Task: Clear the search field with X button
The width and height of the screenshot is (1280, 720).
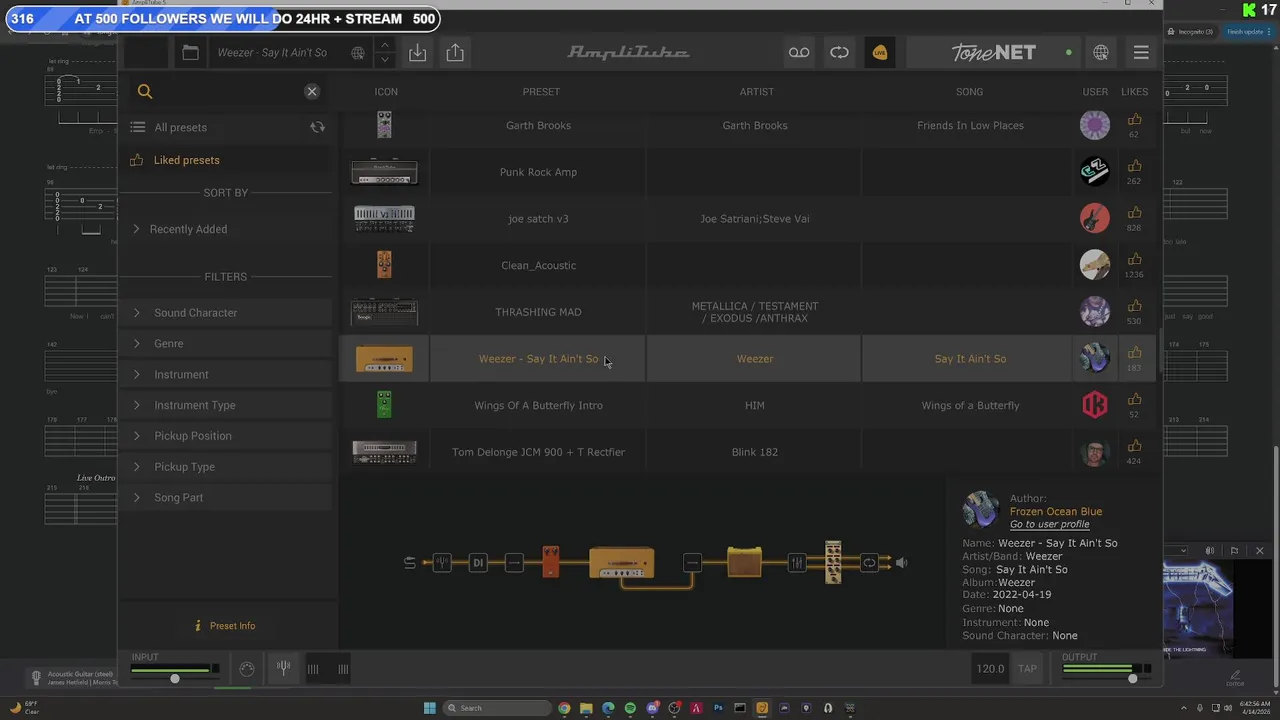Action: click(312, 92)
